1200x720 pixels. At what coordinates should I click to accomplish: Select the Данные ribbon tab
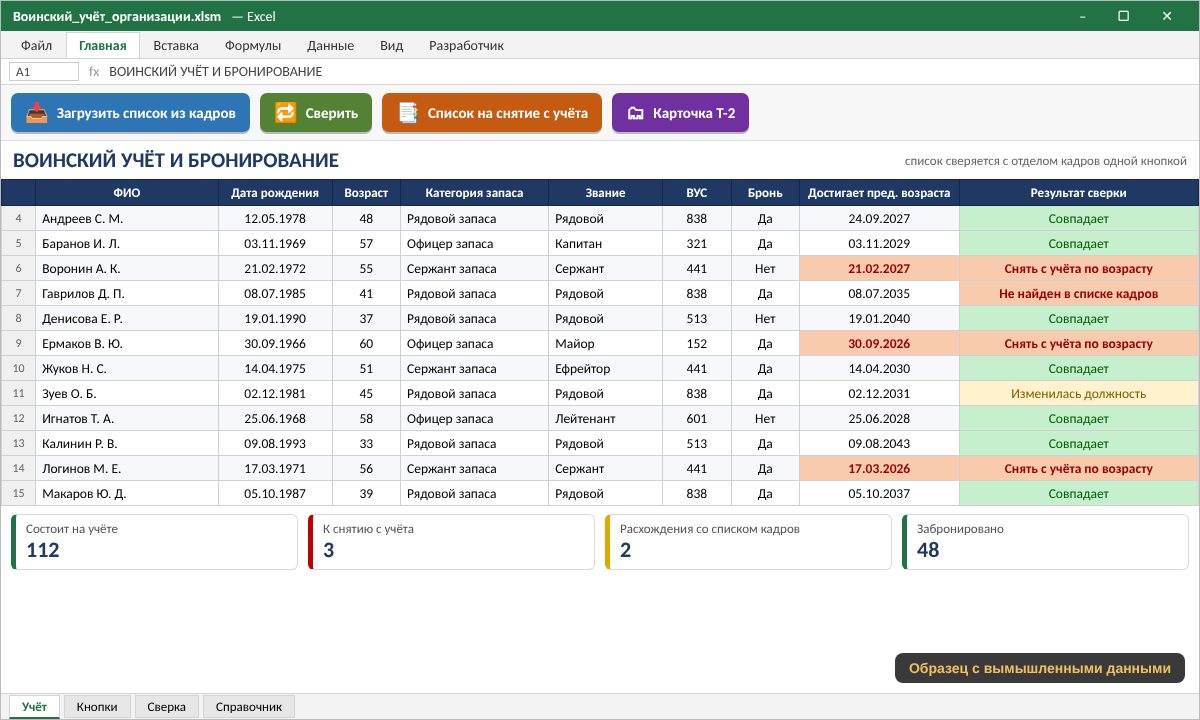coord(330,45)
